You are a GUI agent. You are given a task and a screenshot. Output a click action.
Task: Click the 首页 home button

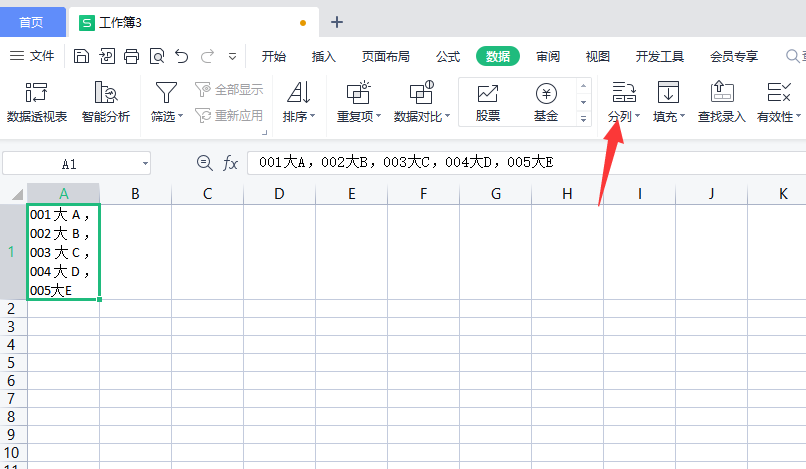click(32, 22)
